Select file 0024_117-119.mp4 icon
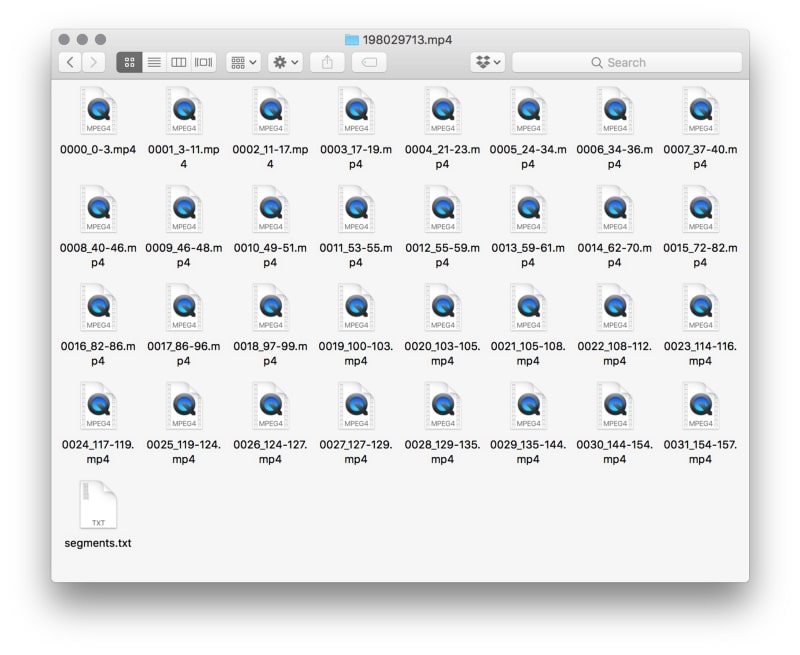 click(98, 406)
